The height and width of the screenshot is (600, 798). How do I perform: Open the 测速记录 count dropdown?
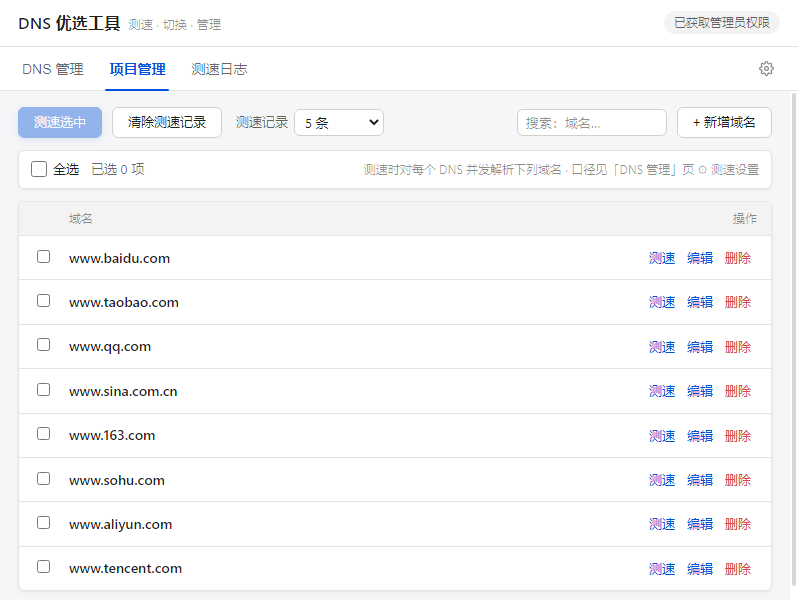339,123
